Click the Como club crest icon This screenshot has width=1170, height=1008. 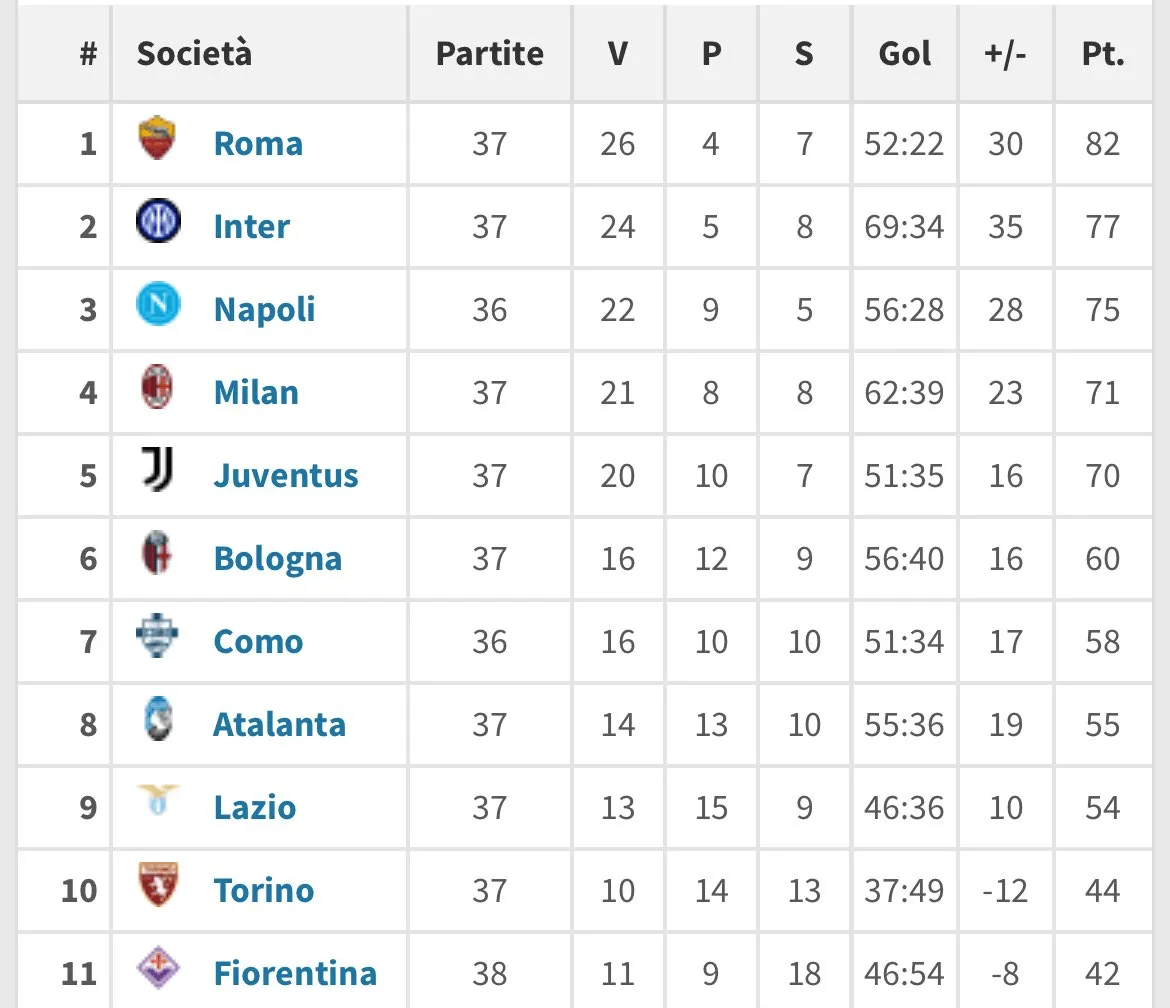(158, 637)
